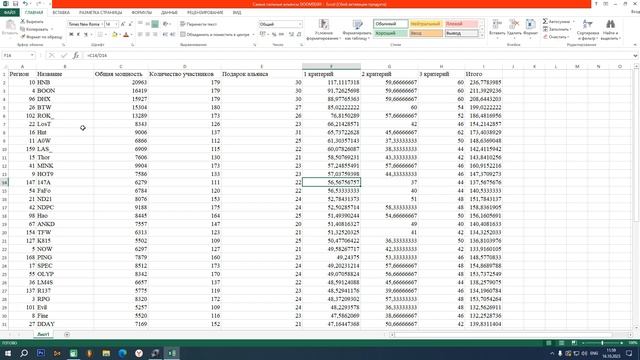Open the Заполнить fill menu
This screenshot has width=640, height=360.
pyautogui.click(x=557, y=29)
